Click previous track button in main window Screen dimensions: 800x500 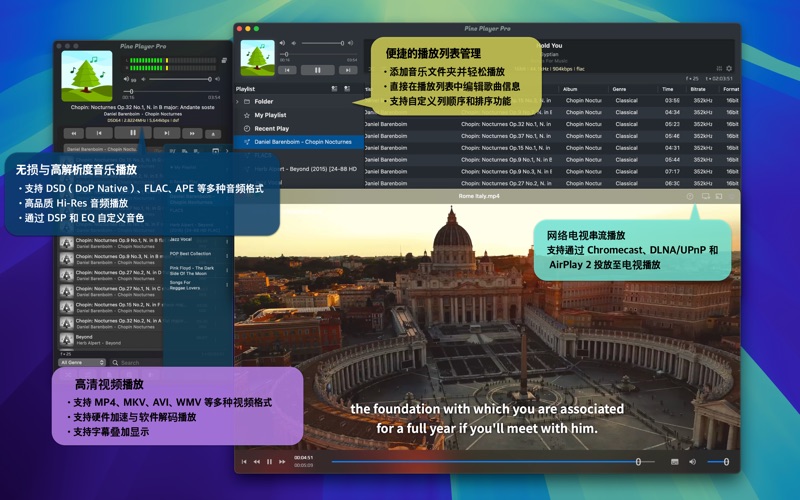tap(287, 70)
